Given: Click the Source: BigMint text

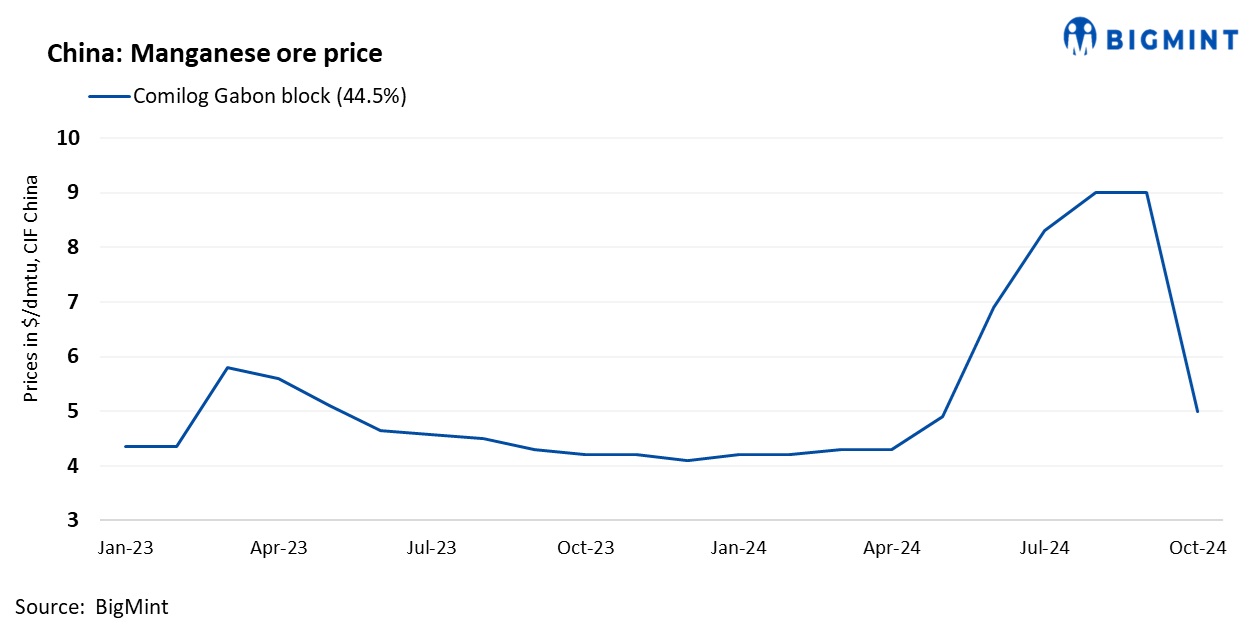Looking at the screenshot, I should (92, 606).
